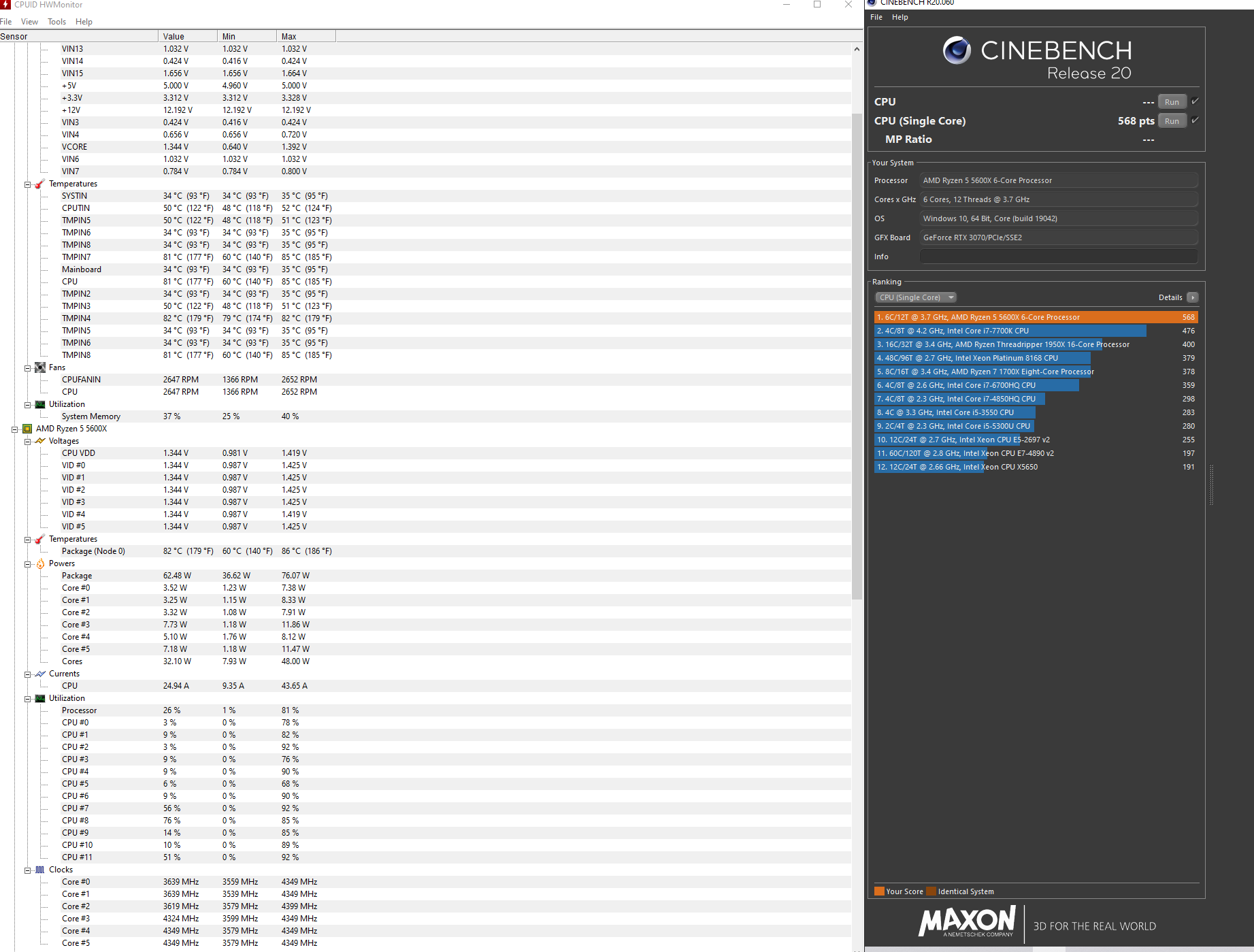
Task: Click the Currents icon
Action: [40, 674]
